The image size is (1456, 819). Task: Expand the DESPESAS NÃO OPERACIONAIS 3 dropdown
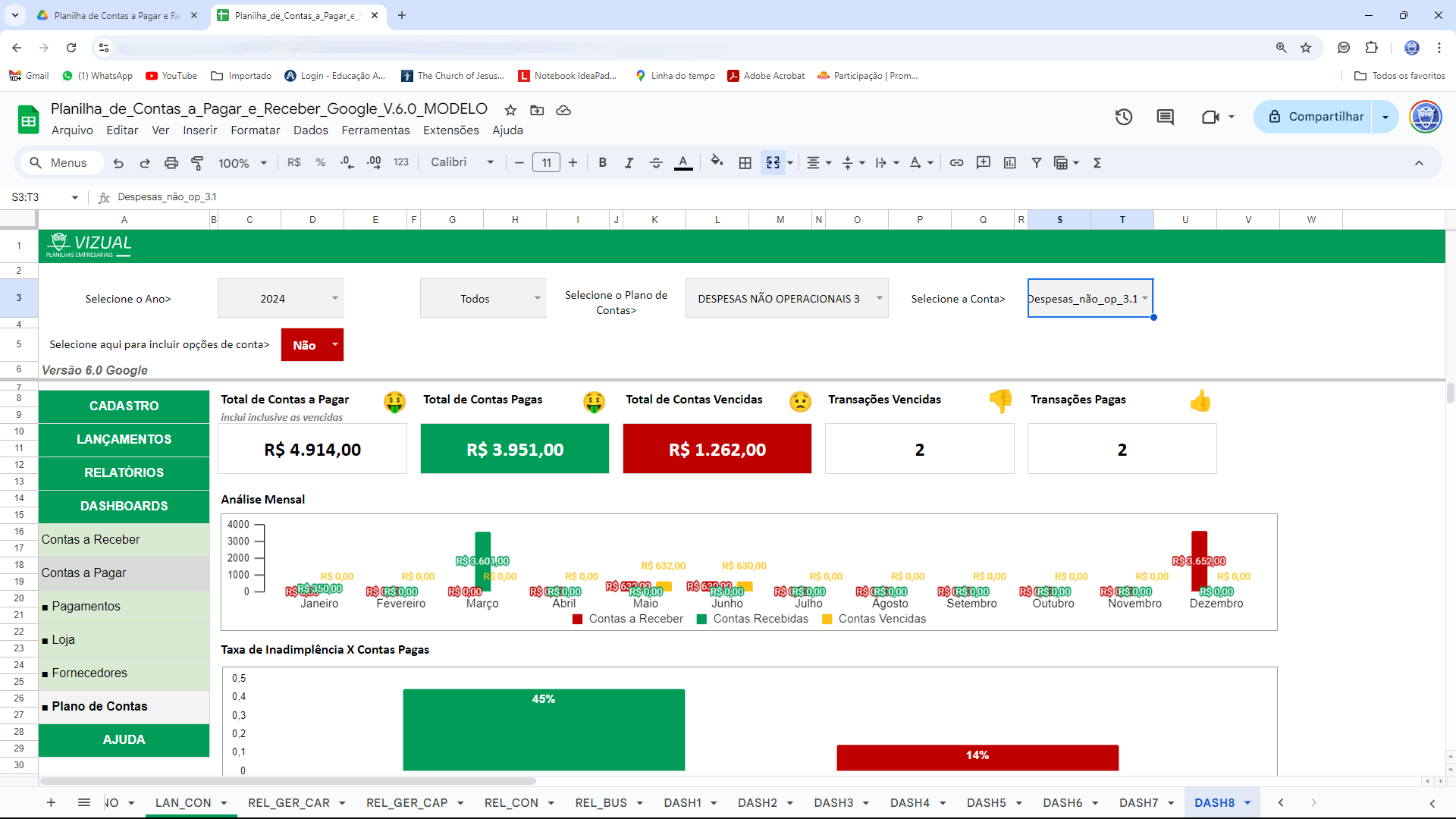(x=879, y=298)
